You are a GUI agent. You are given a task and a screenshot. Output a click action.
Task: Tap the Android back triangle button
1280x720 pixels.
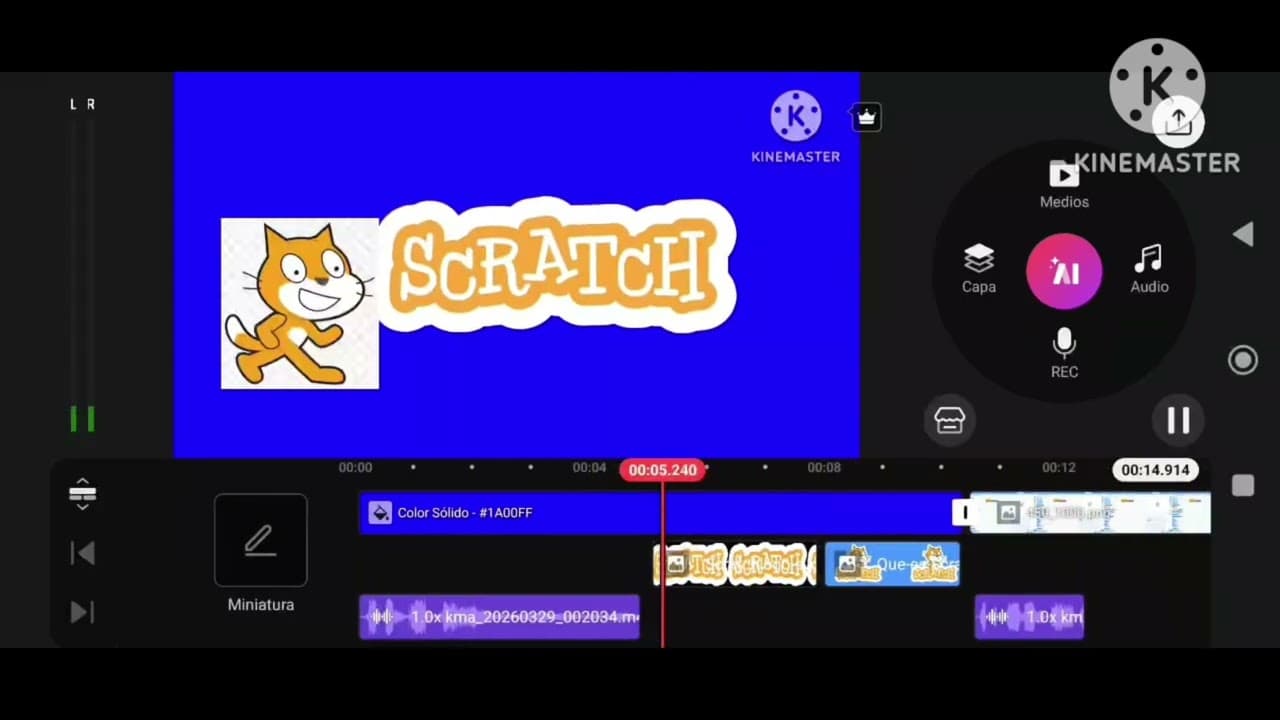pyautogui.click(x=1243, y=235)
